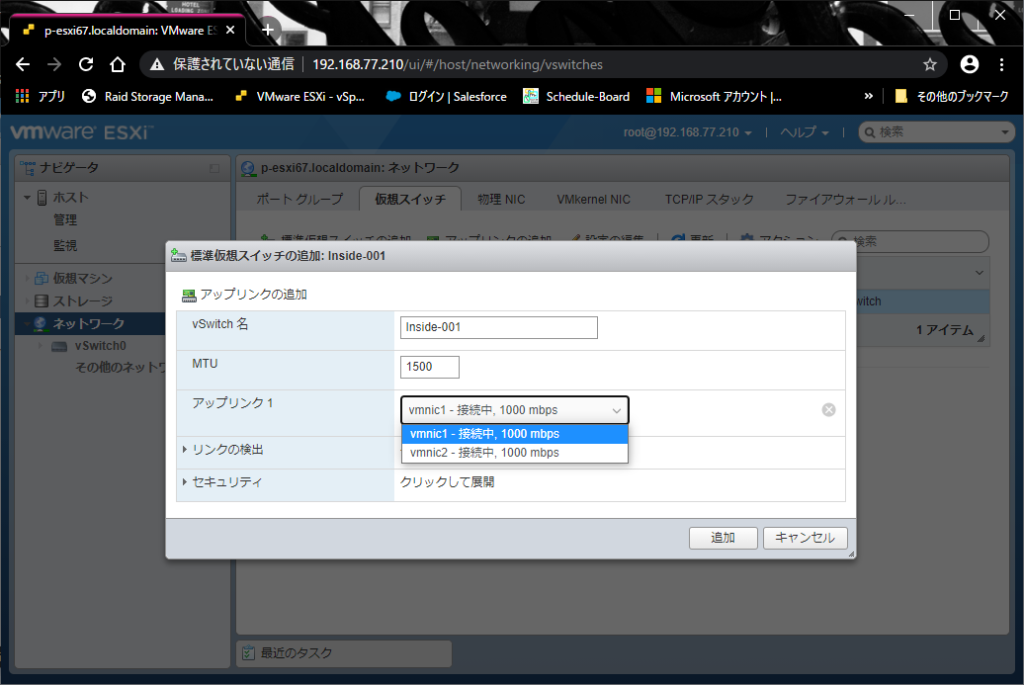Switch to the TCP/IP スタック tab

[709, 199]
